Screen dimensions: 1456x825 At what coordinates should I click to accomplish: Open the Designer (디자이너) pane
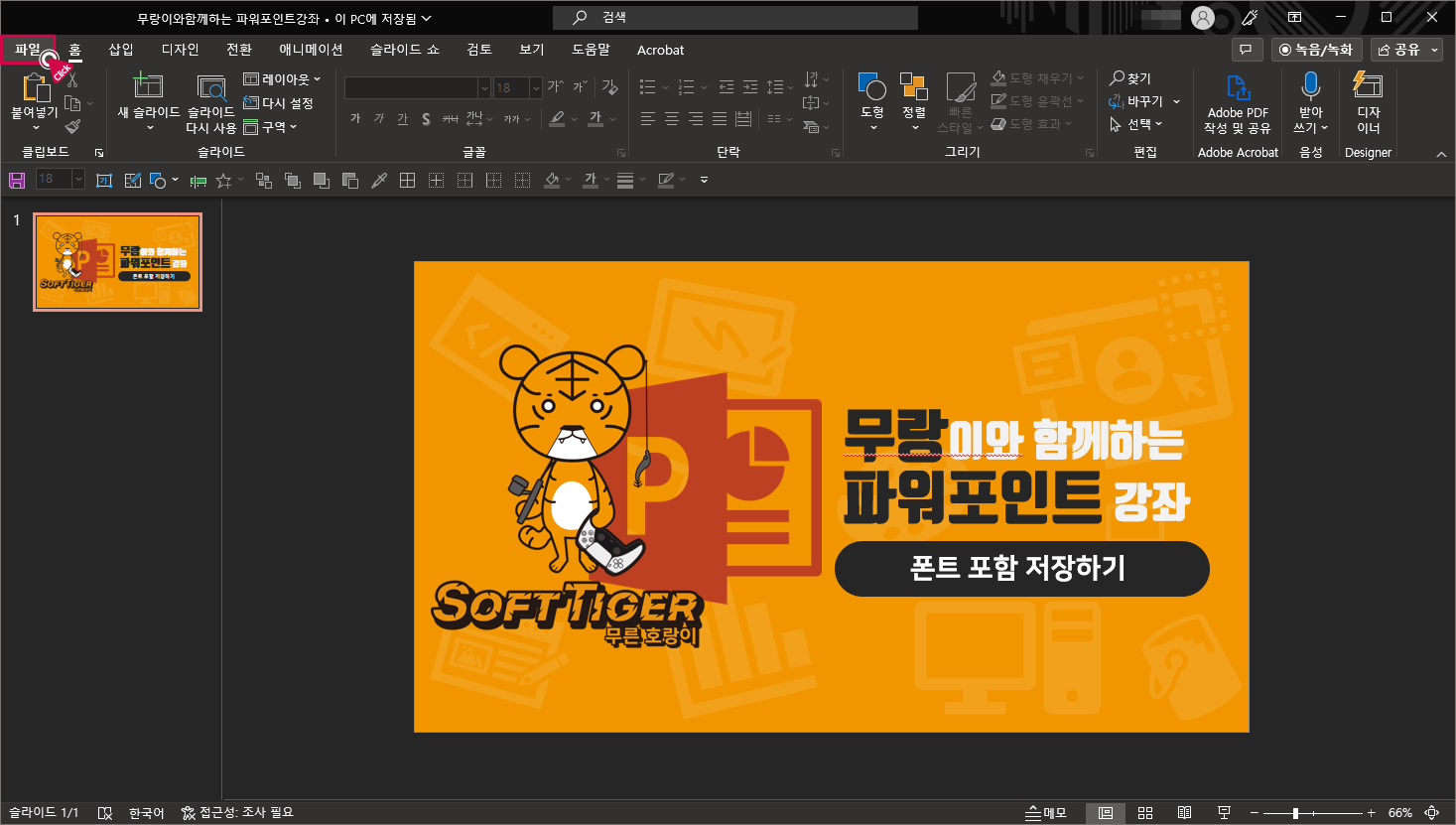[x=1368, y=103]
